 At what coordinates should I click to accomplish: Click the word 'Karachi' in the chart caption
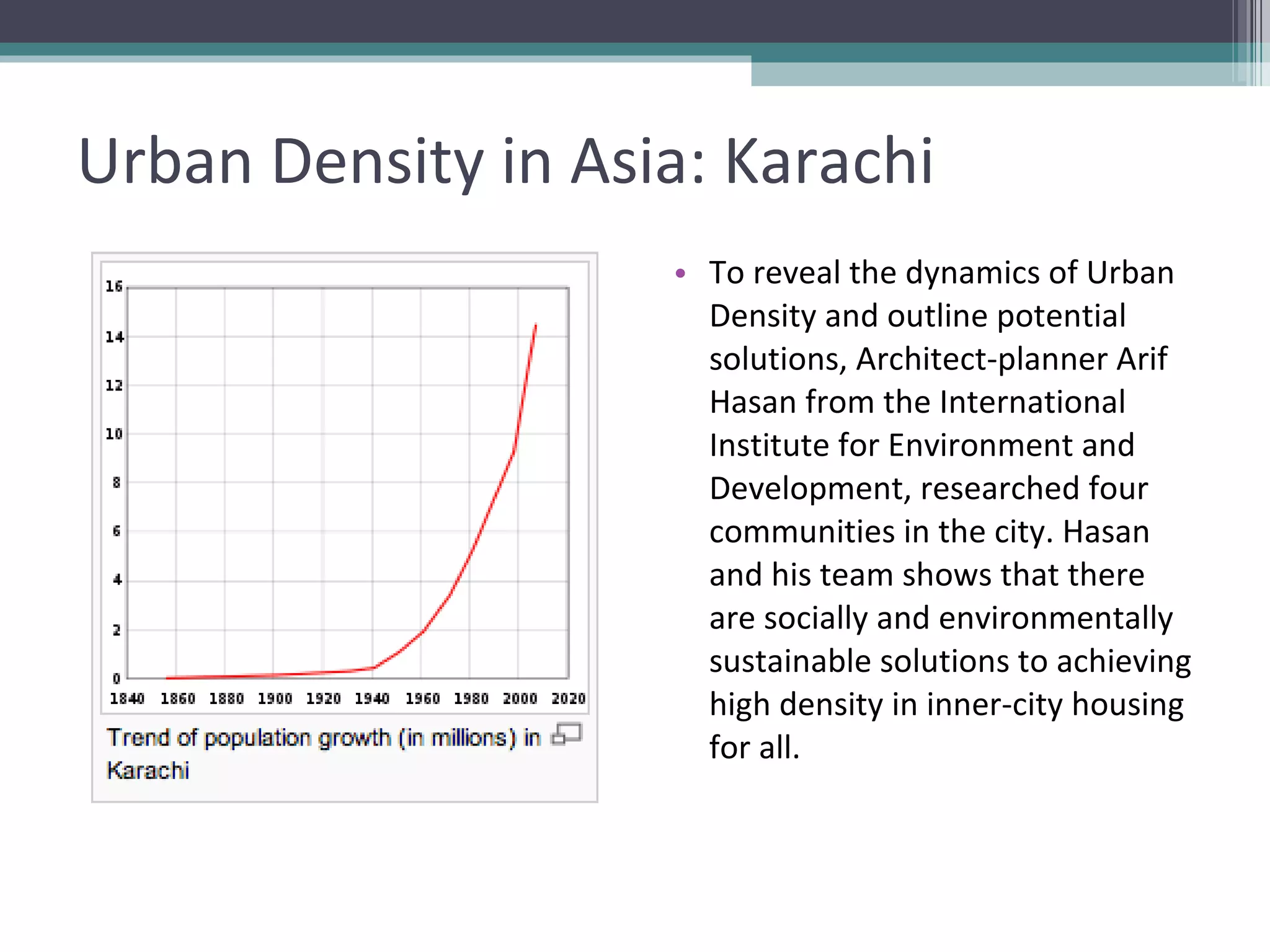tap(148, 770)
